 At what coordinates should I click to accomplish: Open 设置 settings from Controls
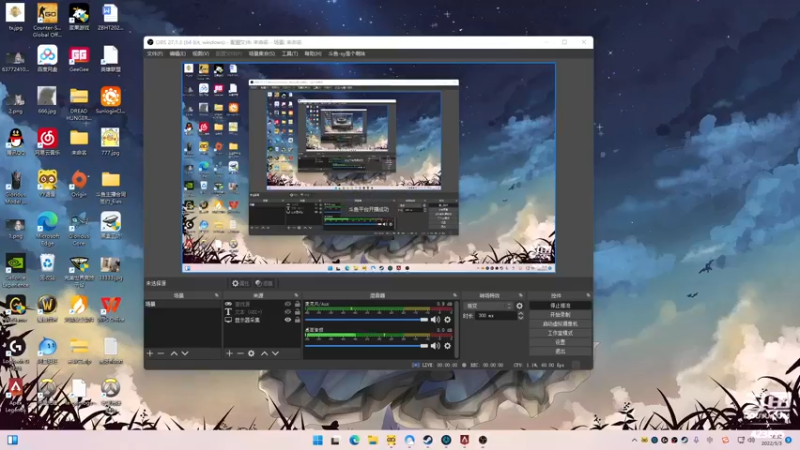[560, 342]
